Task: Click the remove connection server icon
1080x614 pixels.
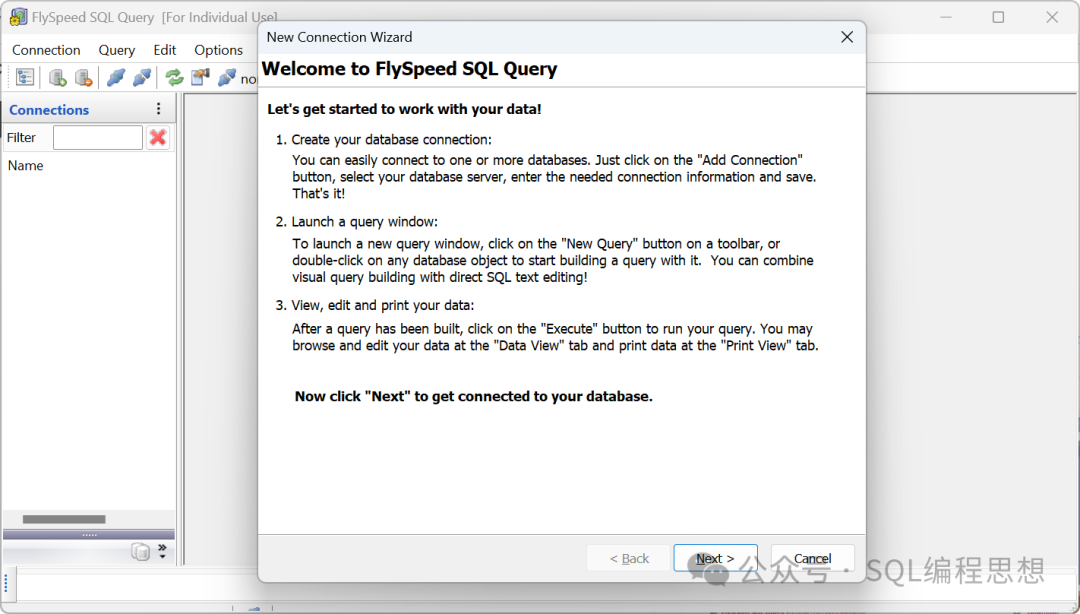Action: [x=84, y=77]
